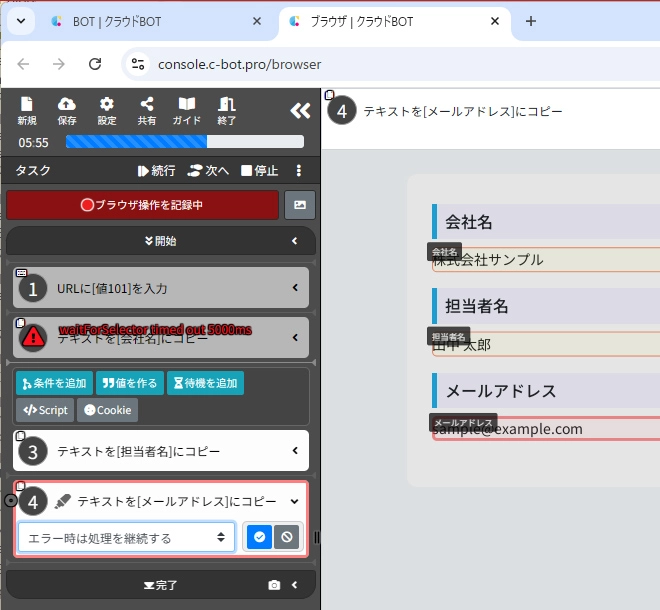Expand step 3 テキストを[担当者名]にコピー chevron

(x=295, y=451)
